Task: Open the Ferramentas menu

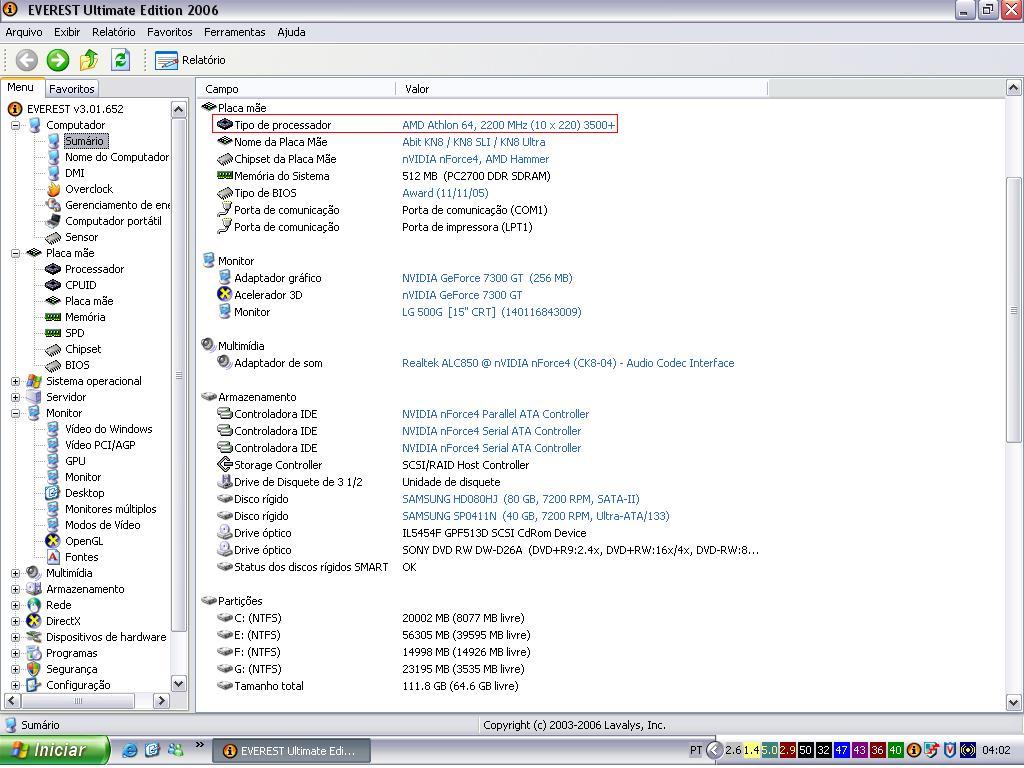Action: tap(234, 32)
